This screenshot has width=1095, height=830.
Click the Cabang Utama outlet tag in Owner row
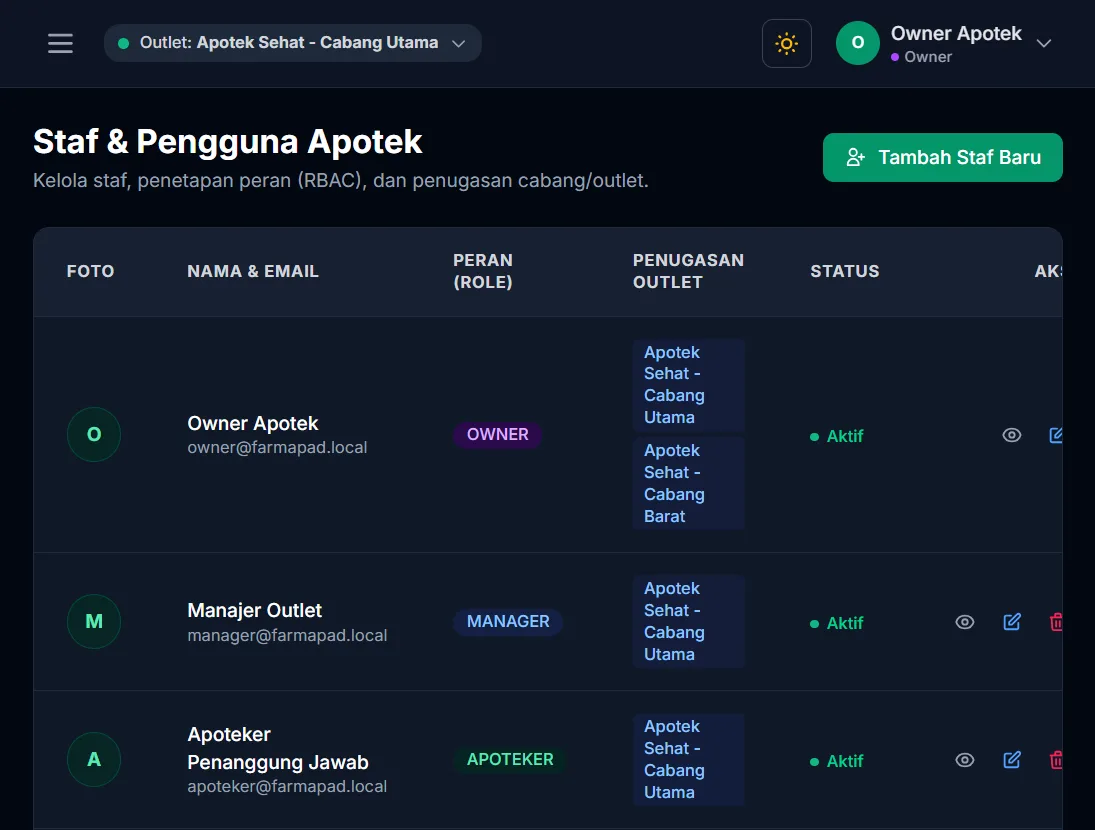coord(688,385)
